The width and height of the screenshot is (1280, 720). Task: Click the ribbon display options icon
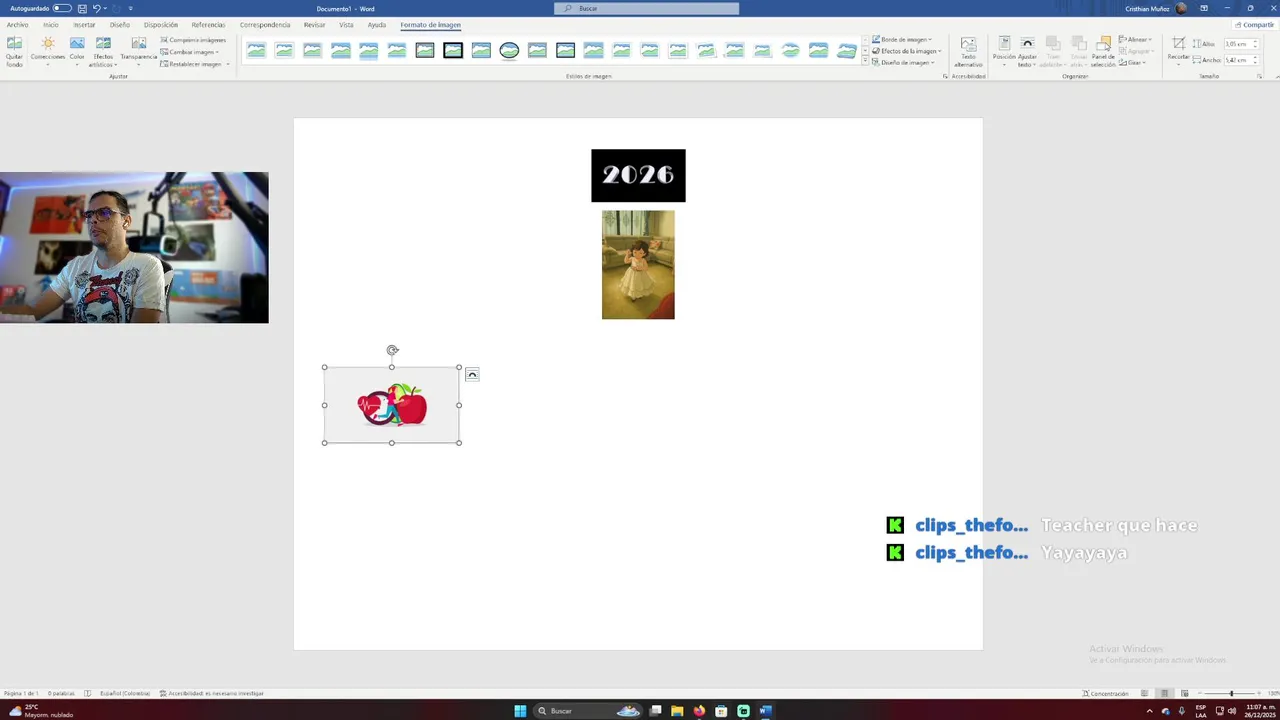(x=1204, y=8)
